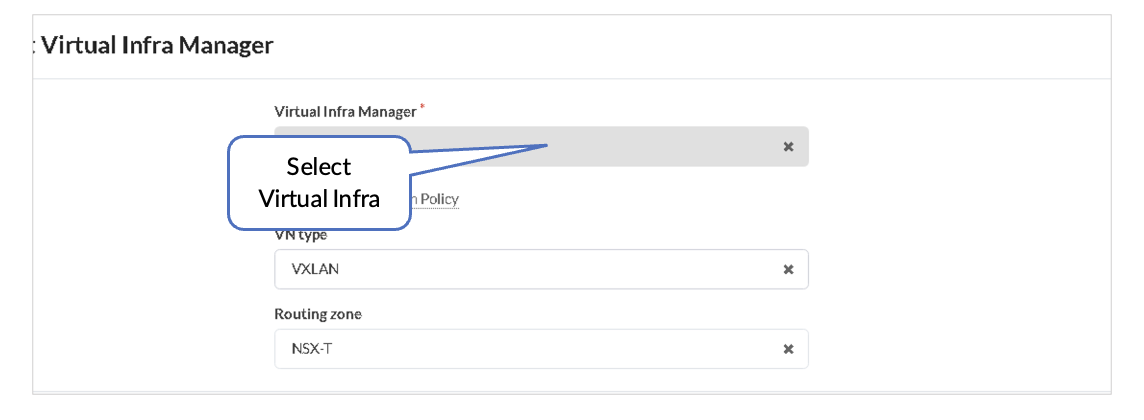Clear the Virtual Infra Manager selection
This screenshot has width=1144, height=420.
point(788,147)
